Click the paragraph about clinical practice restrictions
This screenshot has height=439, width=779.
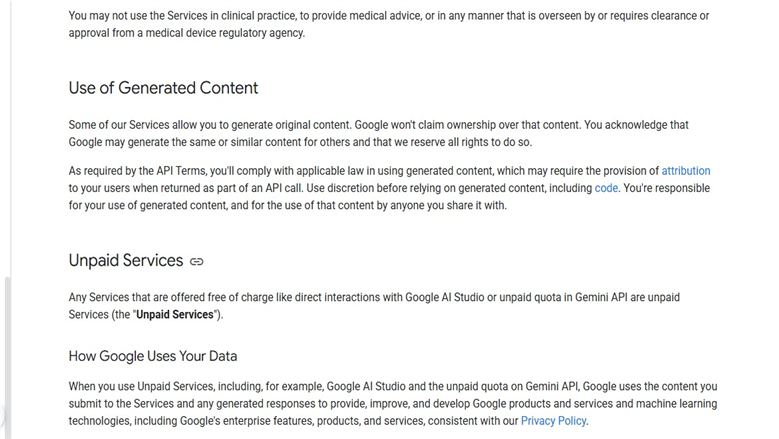389,24
